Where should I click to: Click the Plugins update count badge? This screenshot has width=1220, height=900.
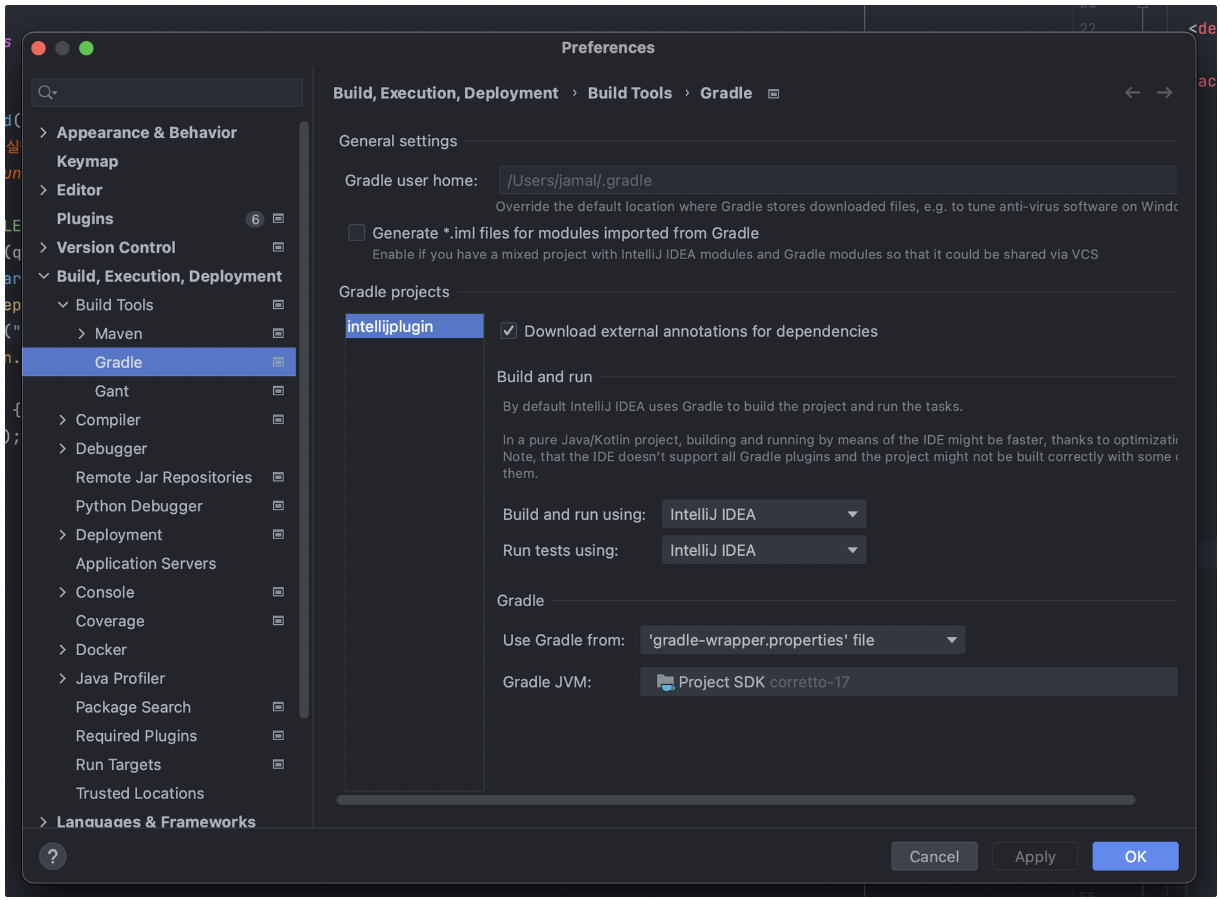pos(255,219)
